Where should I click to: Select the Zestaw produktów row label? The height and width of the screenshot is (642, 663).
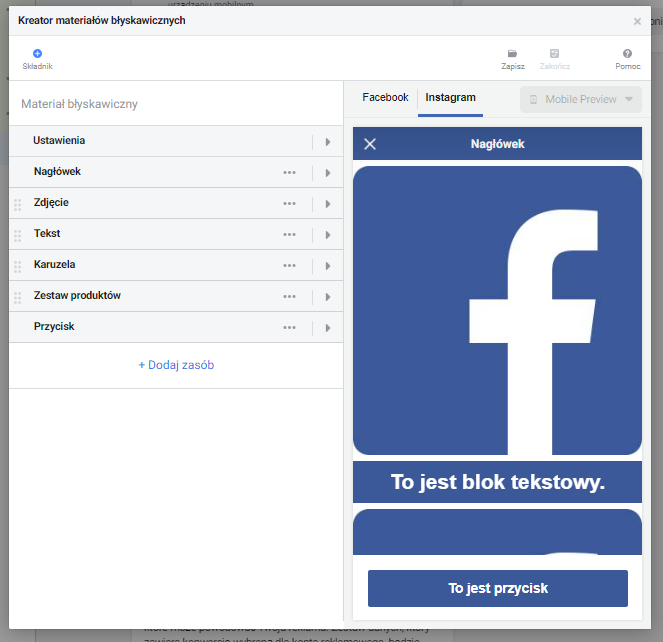click(77, 295)
